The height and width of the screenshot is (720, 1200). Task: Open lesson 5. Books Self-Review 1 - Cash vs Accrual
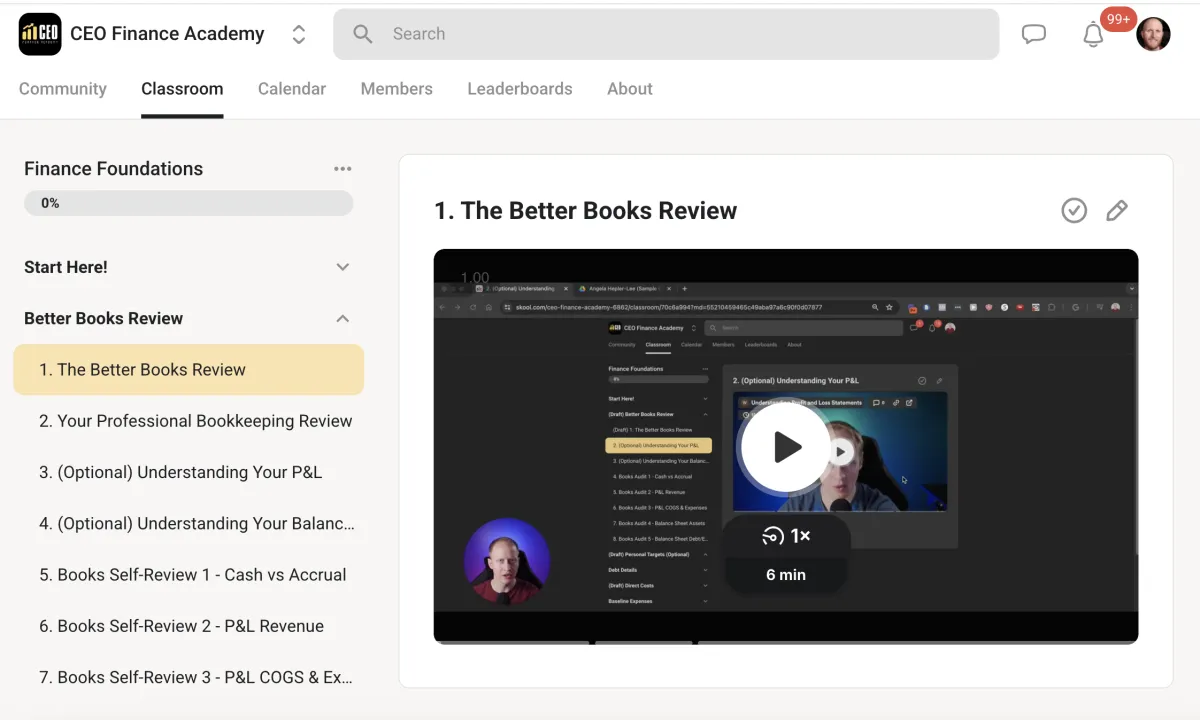pos(189,575)
